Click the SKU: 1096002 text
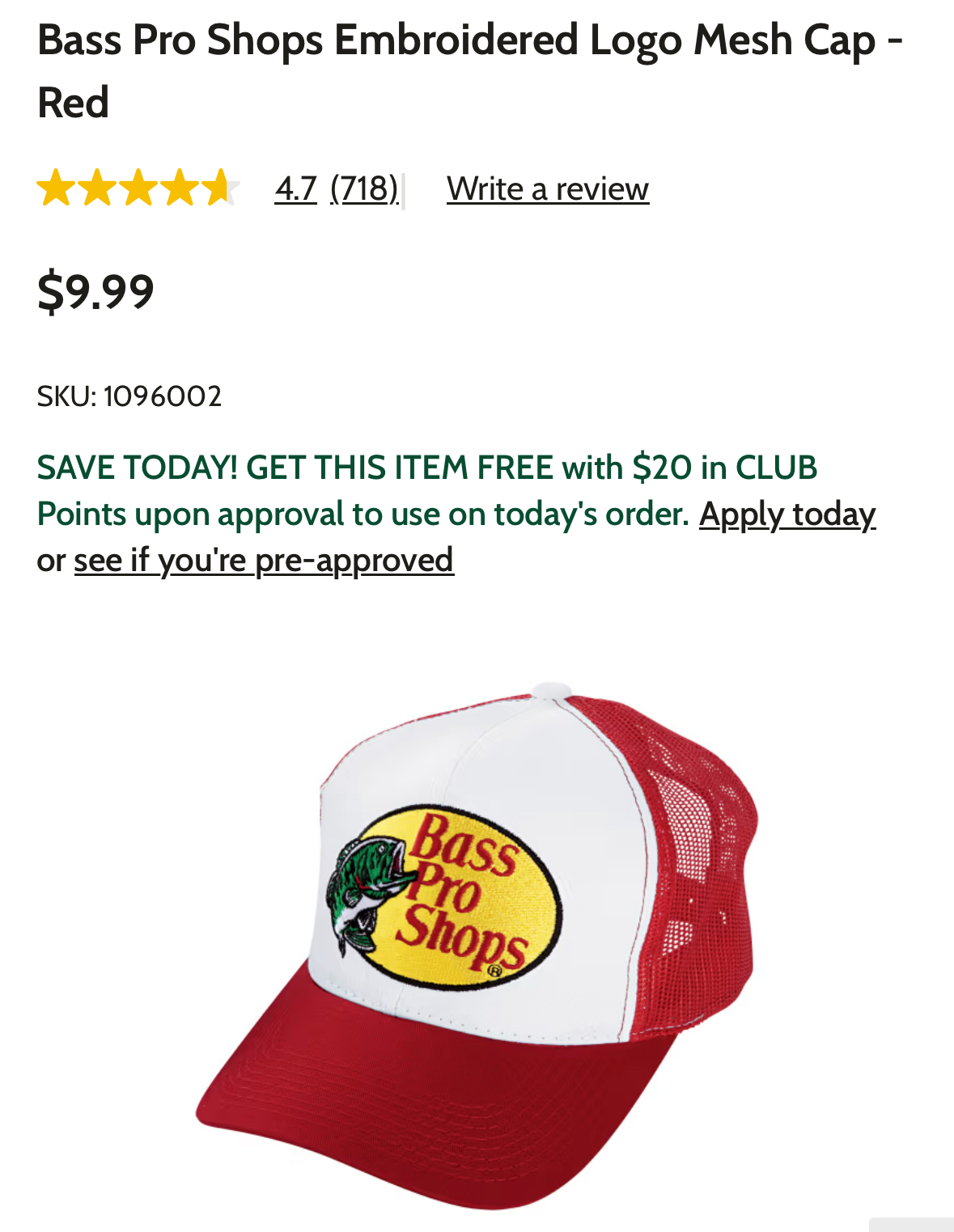 [129, 396]
